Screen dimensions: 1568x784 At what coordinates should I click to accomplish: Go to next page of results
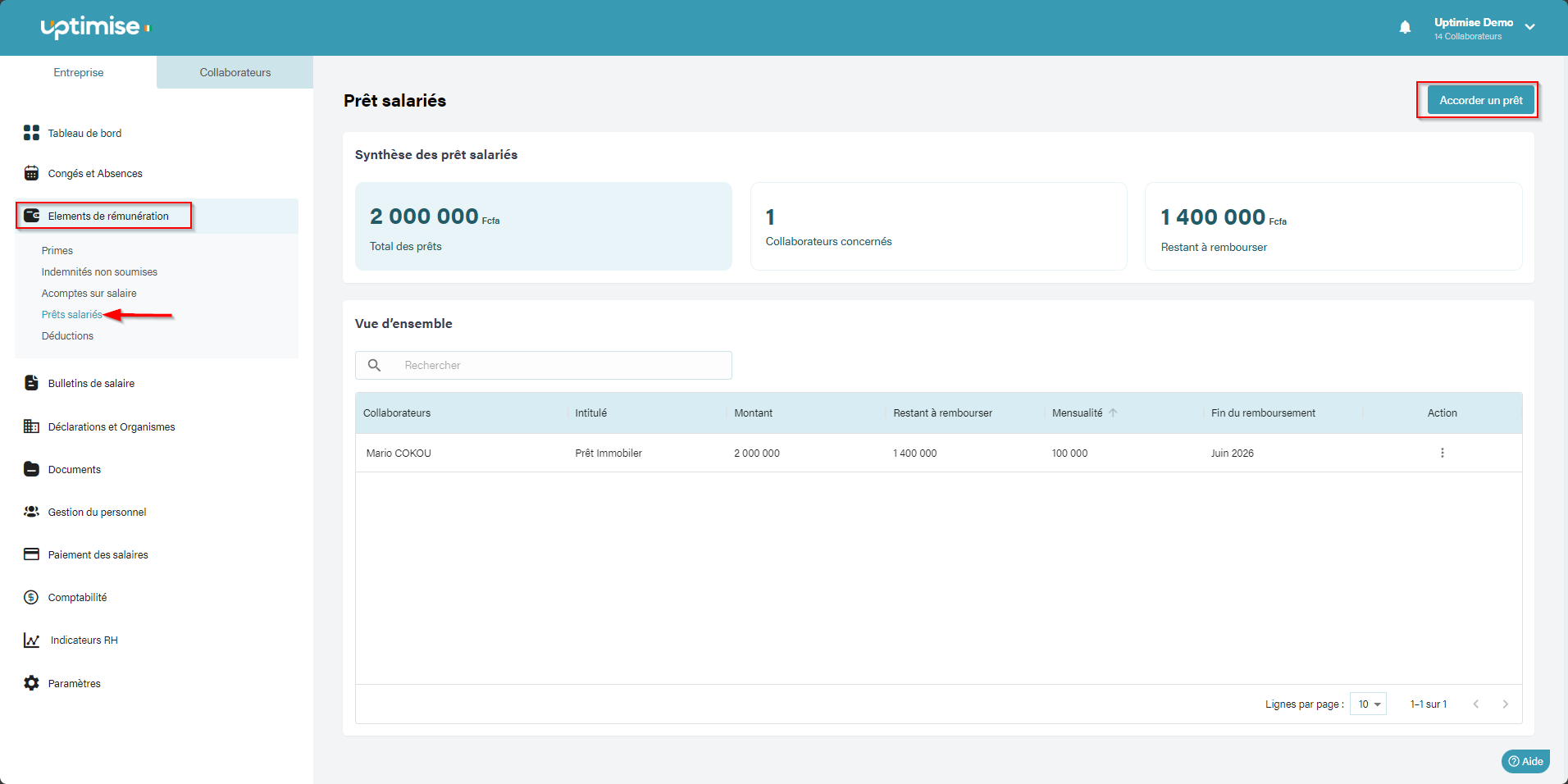click(1505, 704)
